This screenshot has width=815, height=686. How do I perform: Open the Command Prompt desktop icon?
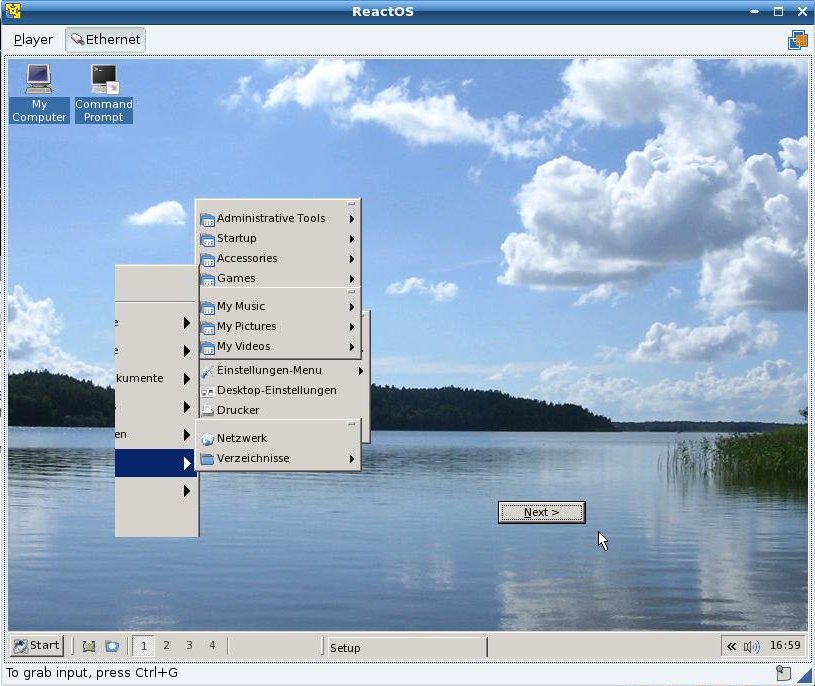point(104,94)
